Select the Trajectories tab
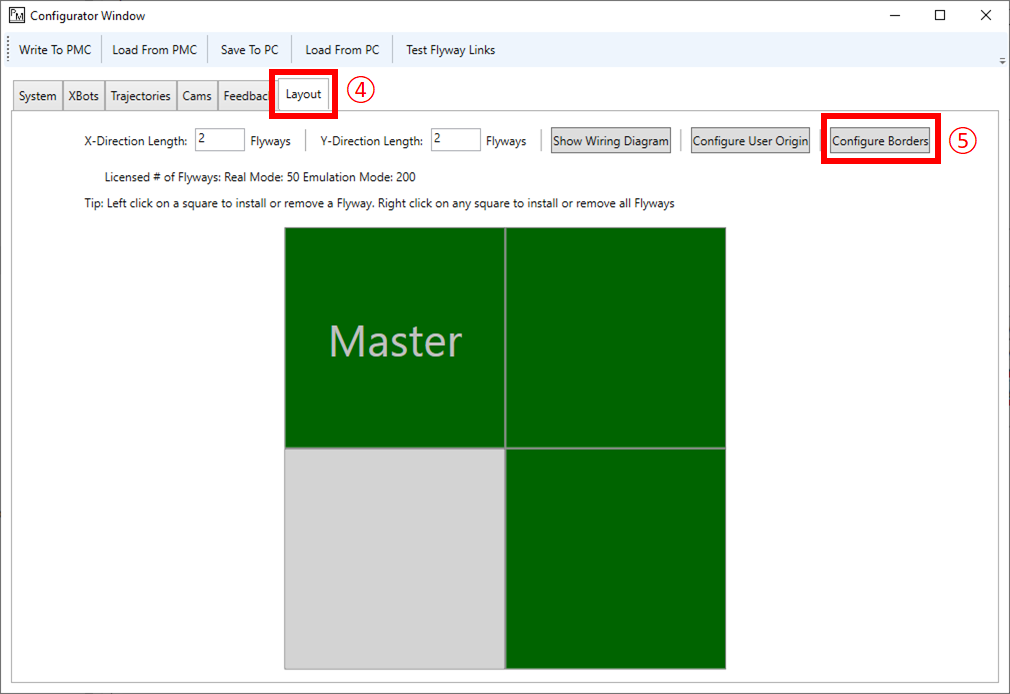 pos(140,95)
